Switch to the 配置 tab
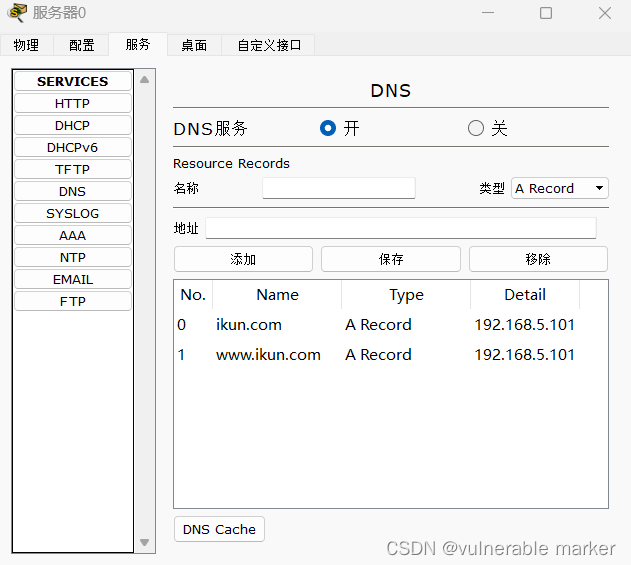This screenshot has width=631, height=565. (x=81, y=45)
